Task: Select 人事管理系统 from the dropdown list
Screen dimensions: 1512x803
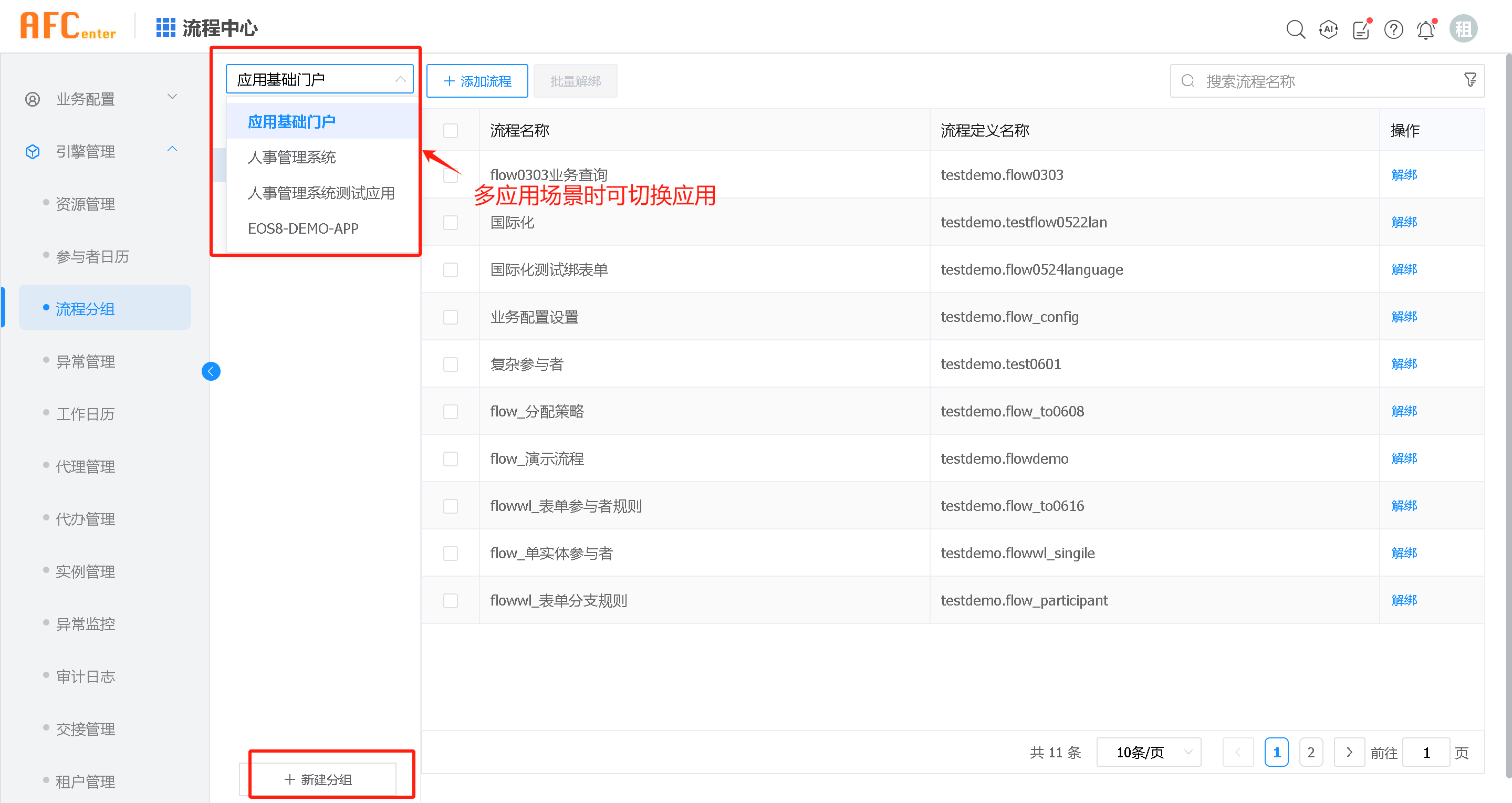Action: (x=291, y=158)
